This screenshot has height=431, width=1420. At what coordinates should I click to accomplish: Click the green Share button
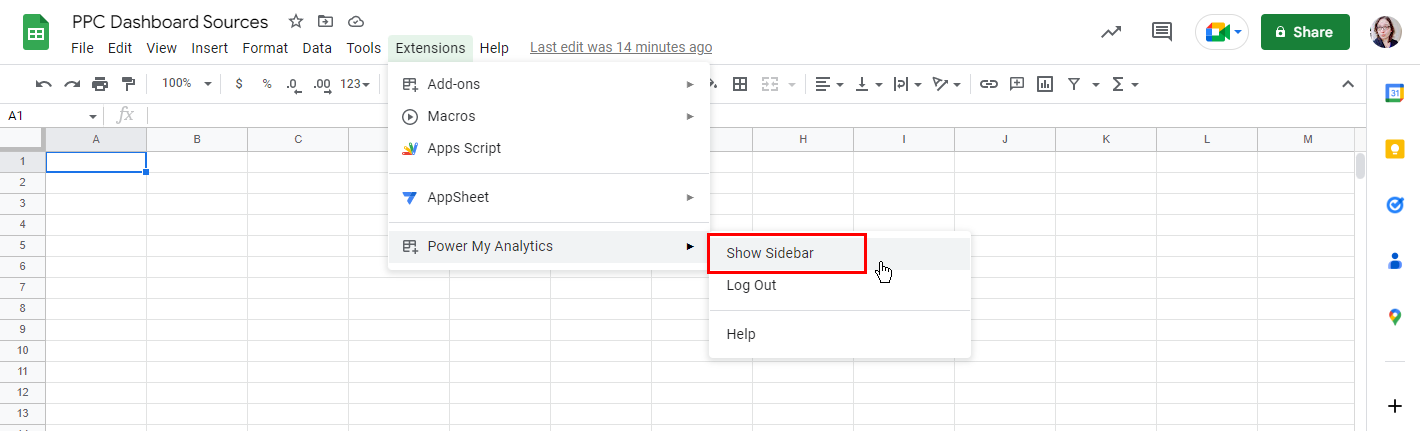pyautogui.click(x=1305, y=32)
